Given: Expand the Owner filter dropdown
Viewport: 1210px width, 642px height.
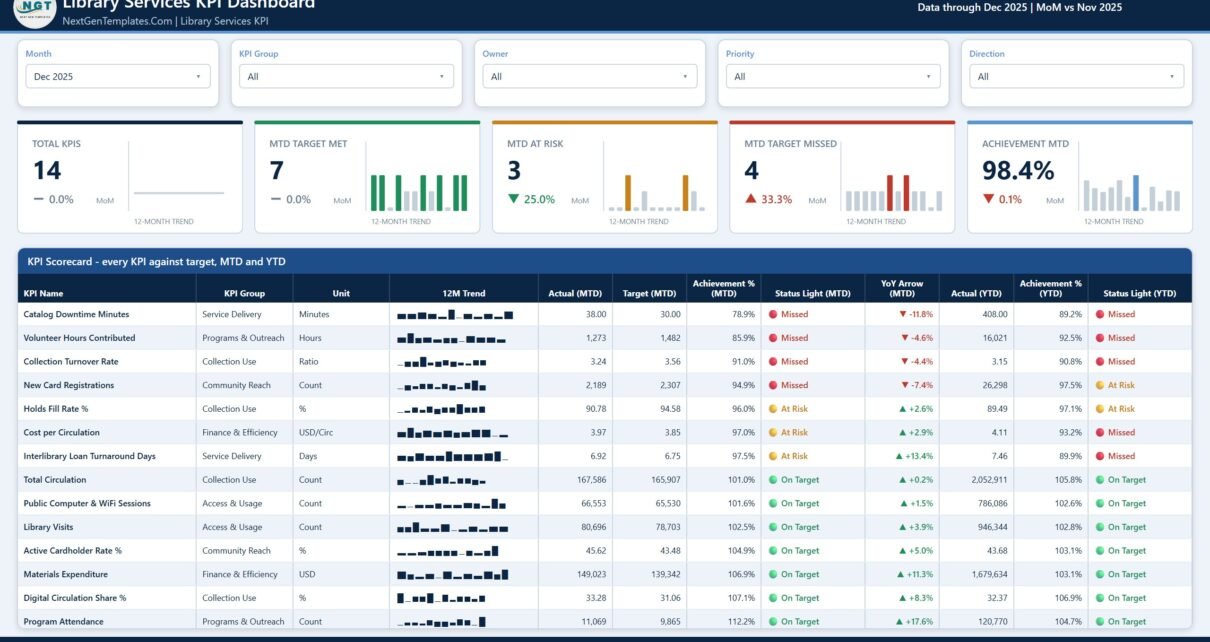Looking at the screenshot, I should coord(590,76).
